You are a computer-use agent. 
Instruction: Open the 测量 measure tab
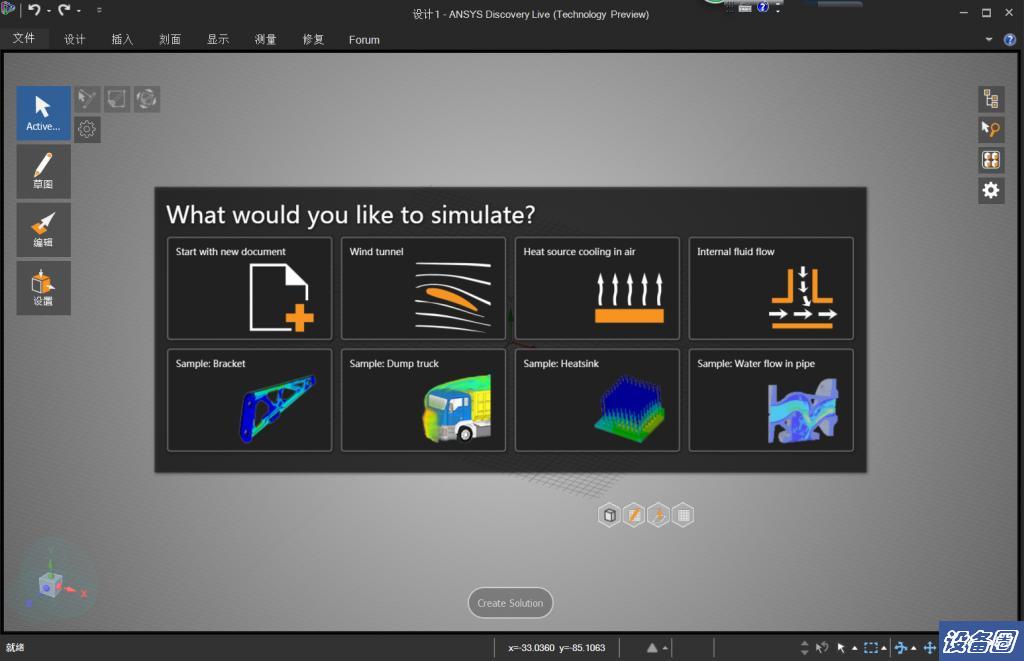coord(265,39)
